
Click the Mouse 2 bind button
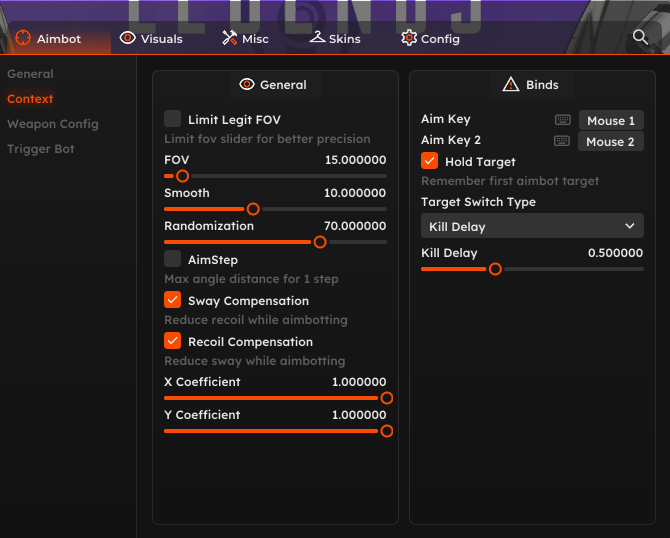coord(611,142)
